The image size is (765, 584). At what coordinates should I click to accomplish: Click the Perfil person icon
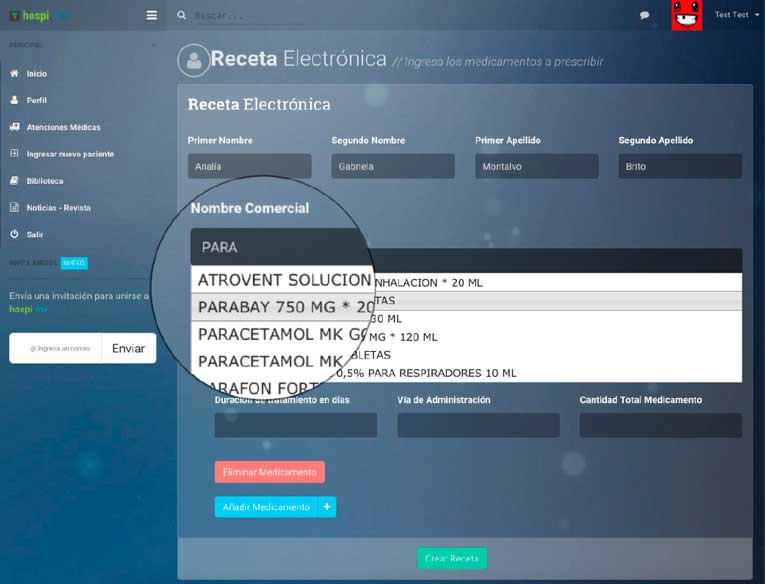click(14, 100)
